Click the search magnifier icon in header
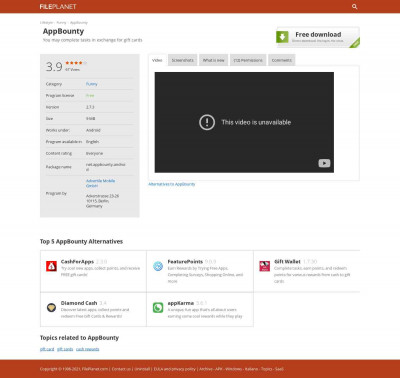This screenshot has width=400, height=378. 355,6
